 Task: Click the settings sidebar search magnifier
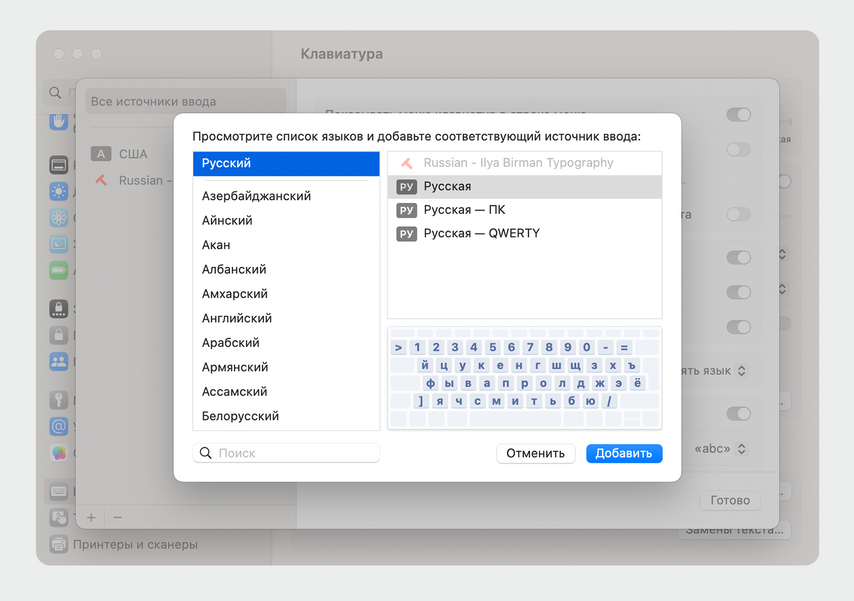55,93
